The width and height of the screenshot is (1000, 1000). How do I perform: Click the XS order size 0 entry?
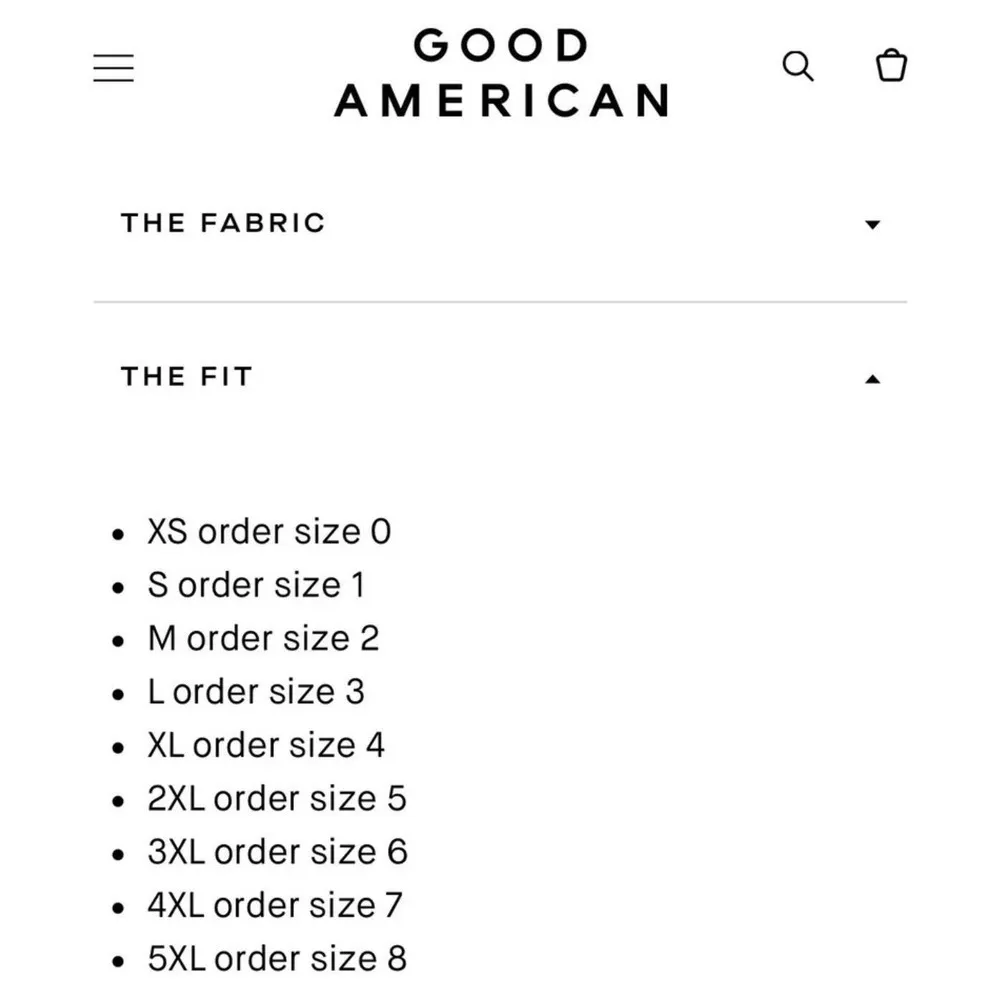click(268, 531)
